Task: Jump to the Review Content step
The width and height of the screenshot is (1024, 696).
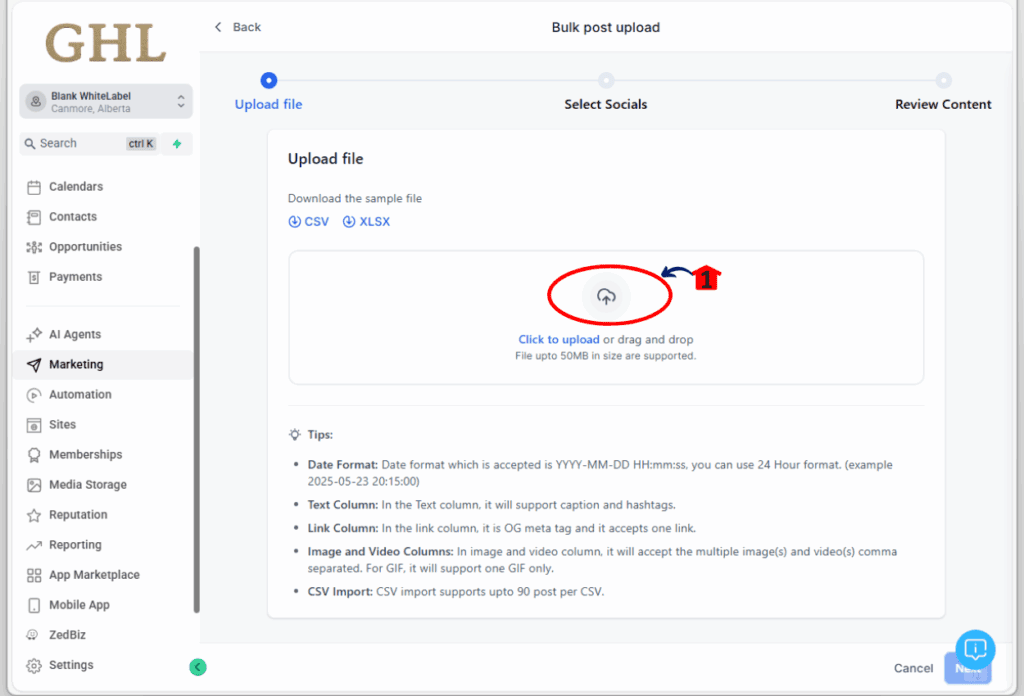Action: pyautogui.click(x=943, y=81)
